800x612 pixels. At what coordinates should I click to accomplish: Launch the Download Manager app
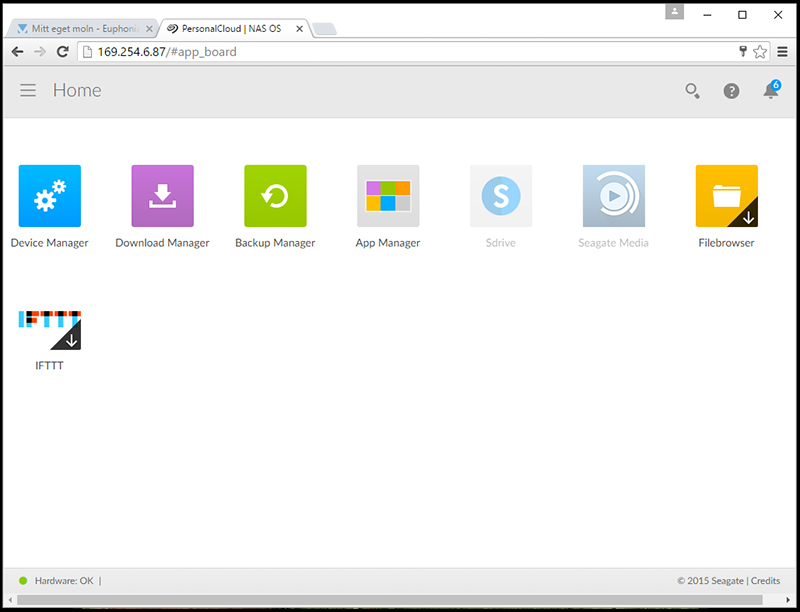[162, 196]
